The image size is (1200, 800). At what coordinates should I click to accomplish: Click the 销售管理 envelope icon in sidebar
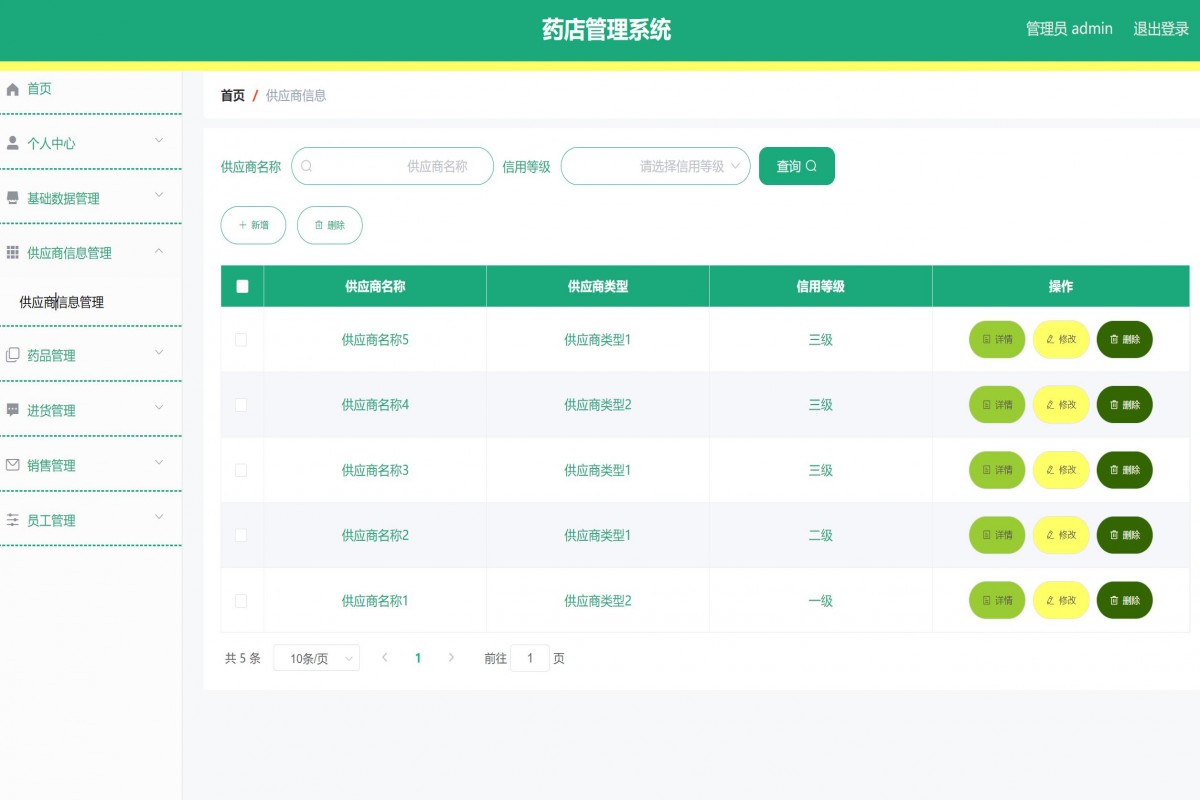tap(12, 464)
